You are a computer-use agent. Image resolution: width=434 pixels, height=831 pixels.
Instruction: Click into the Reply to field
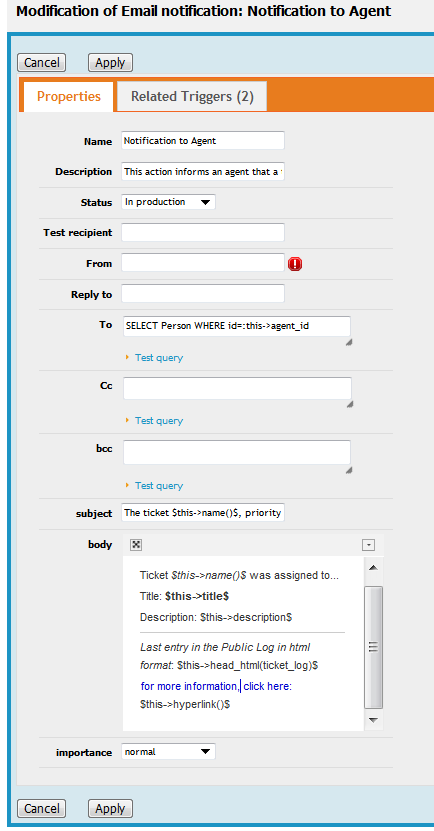click(x=203, y=294)
